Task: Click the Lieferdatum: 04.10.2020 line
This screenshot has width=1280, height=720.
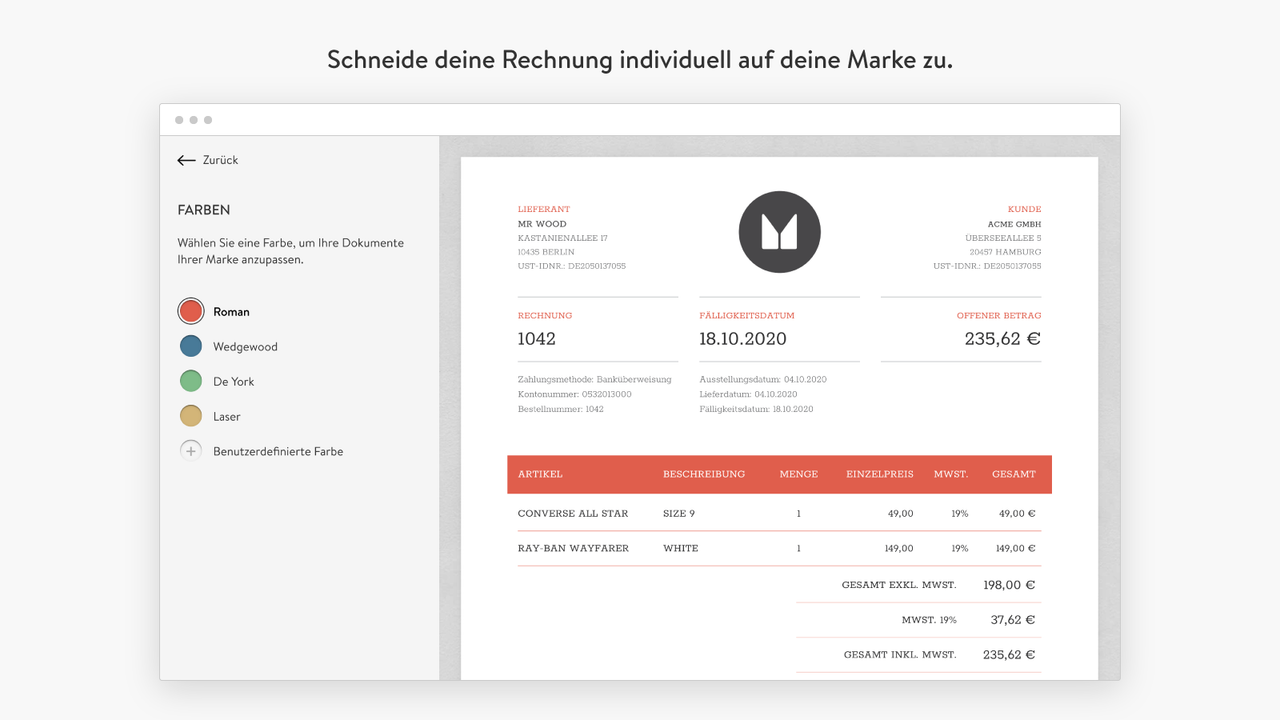Action: (749, 395)
